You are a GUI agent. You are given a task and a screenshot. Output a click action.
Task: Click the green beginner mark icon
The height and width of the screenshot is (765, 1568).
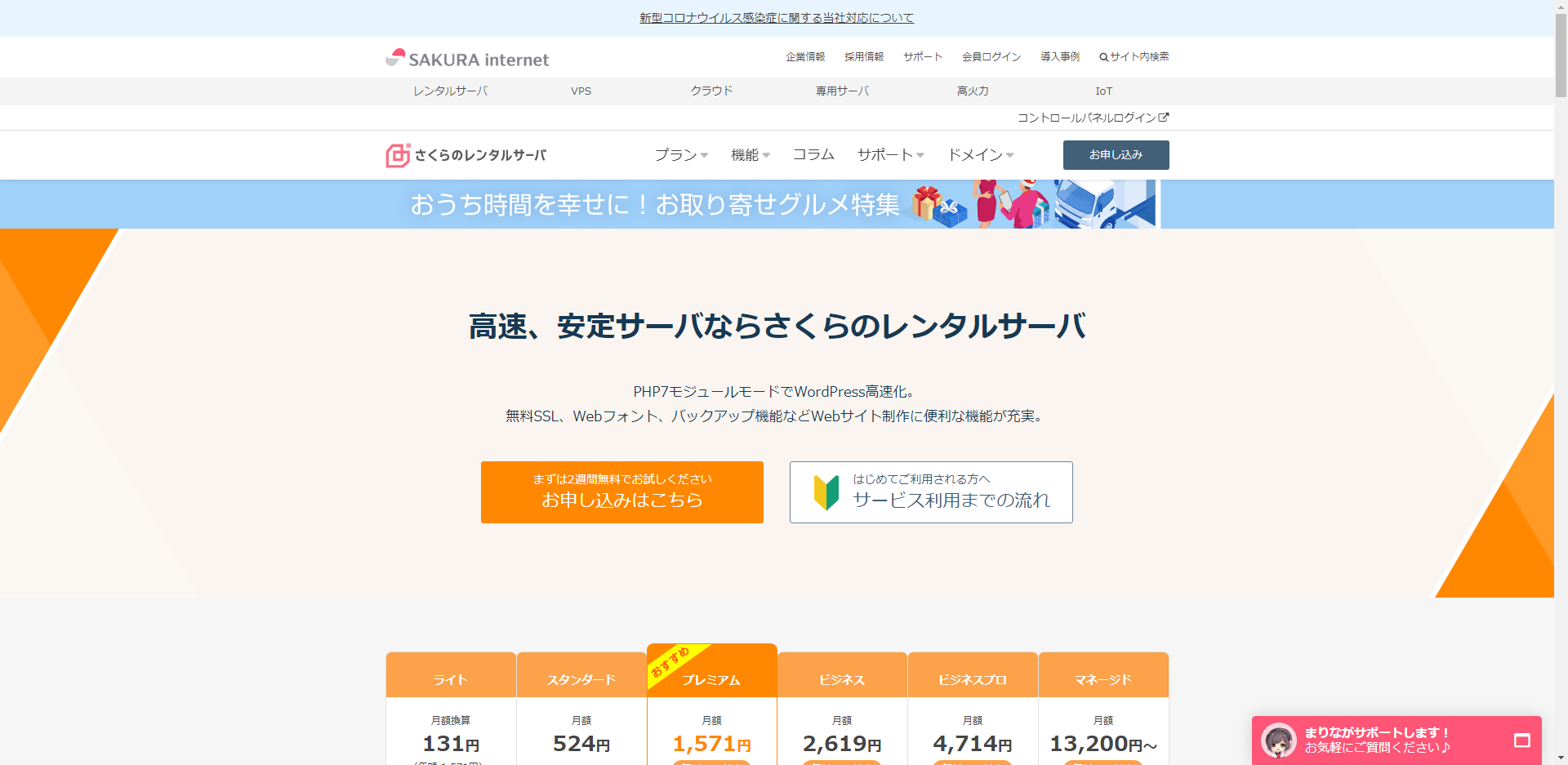point(826,492)
